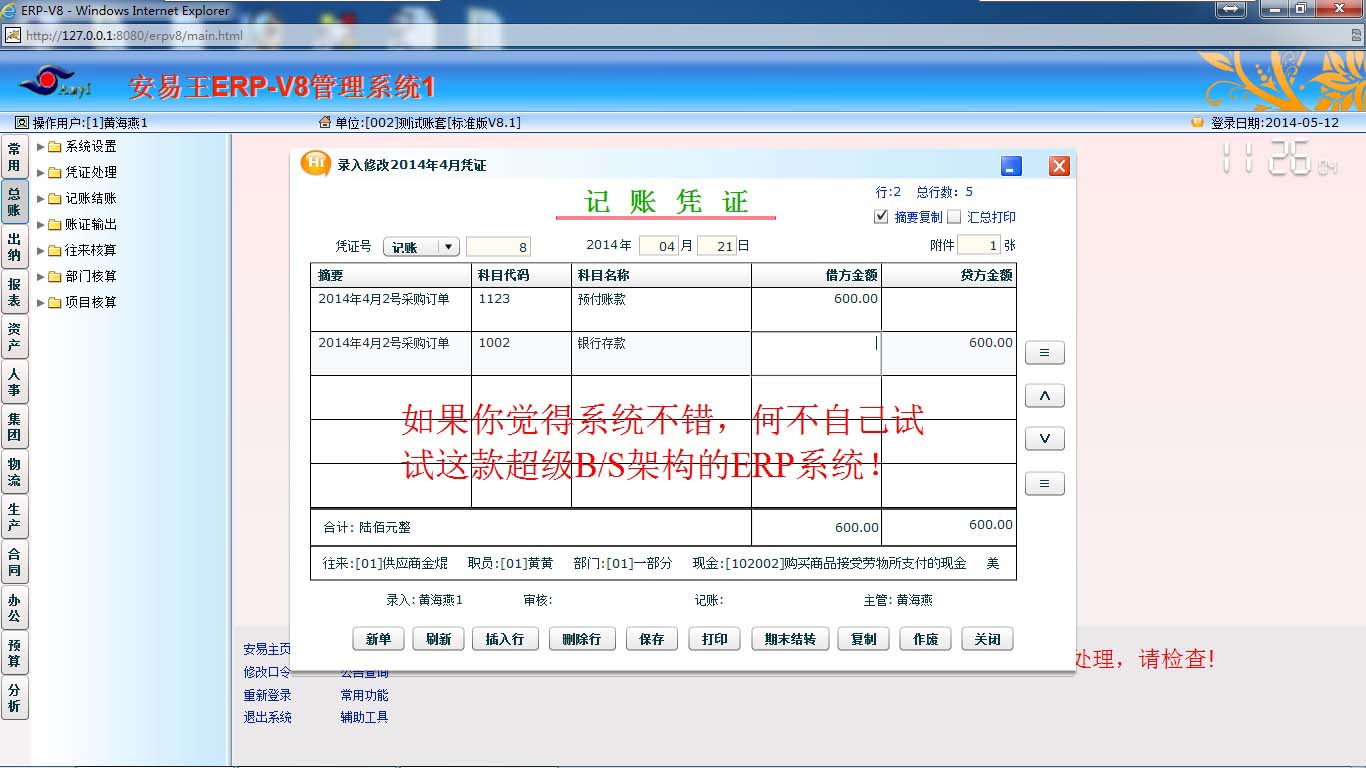Expand the 账证输出 tree node
The height and width of the screenshot is (768, 1366).
point(41,225)
